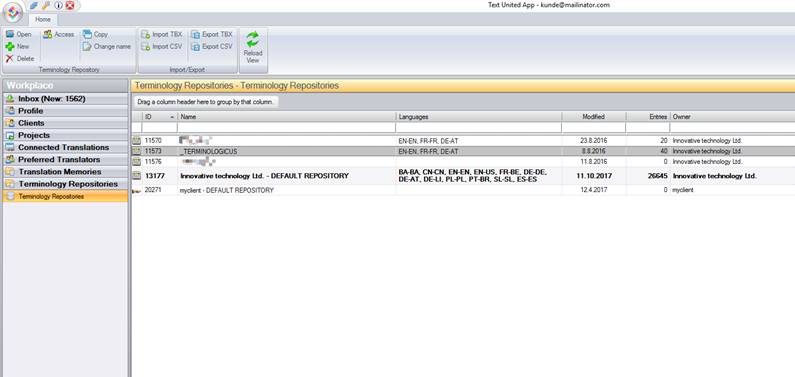The height and width of the screenshot is (377, 795).
Task: Click the repository icon of row 13177
Action: pos(136,175)
